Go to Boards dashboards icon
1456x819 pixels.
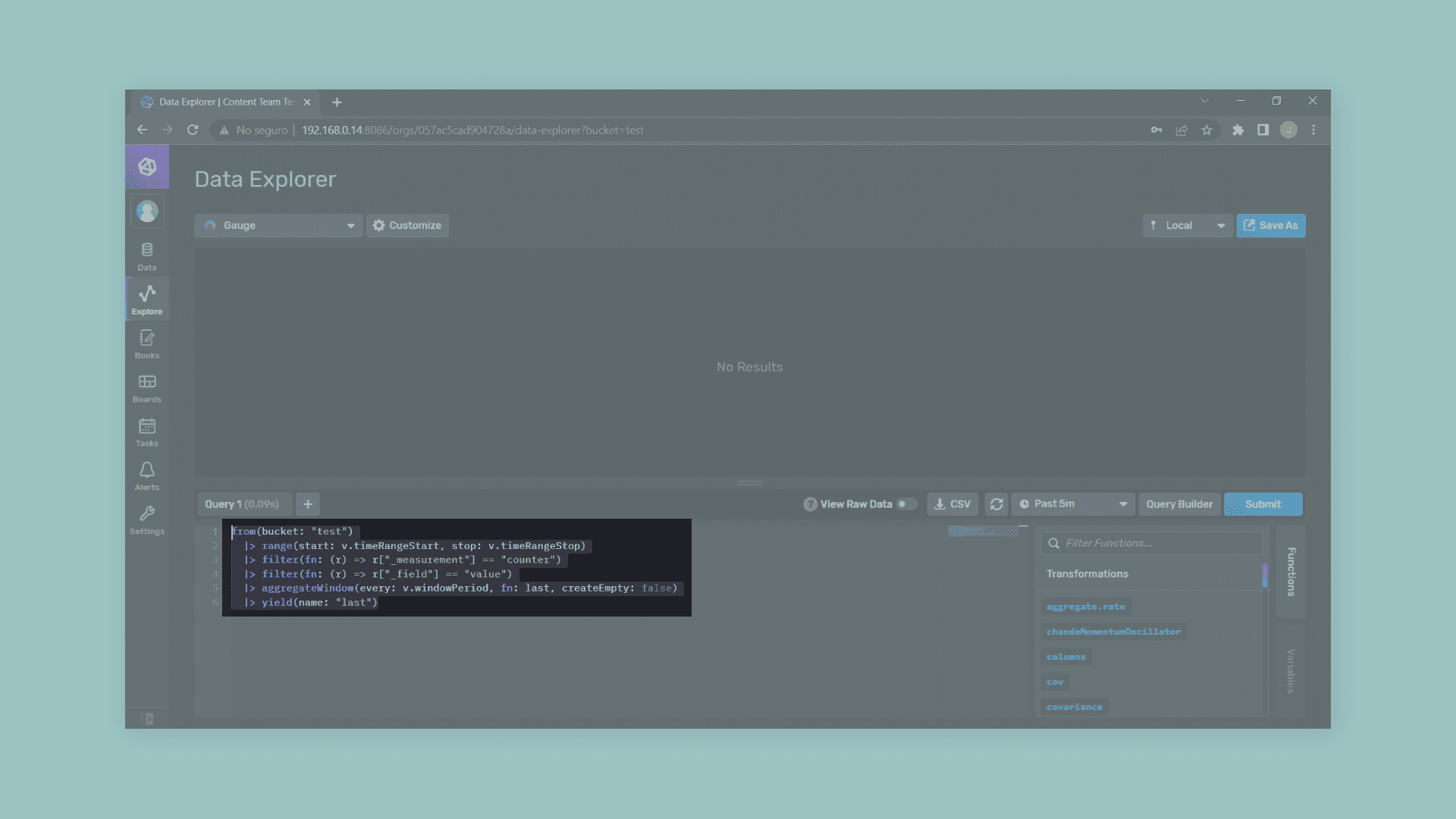tap(147, 388)
